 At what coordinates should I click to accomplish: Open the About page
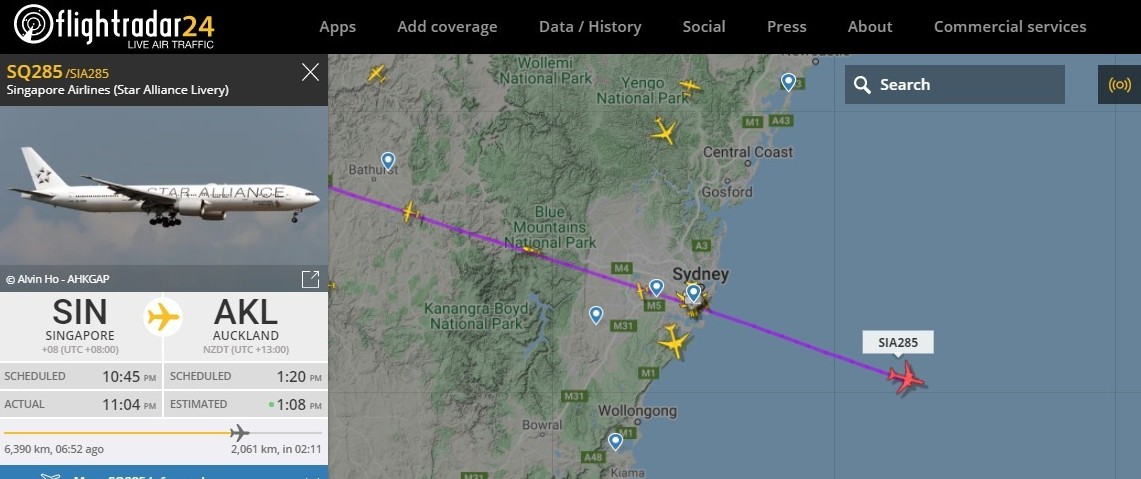870,27
